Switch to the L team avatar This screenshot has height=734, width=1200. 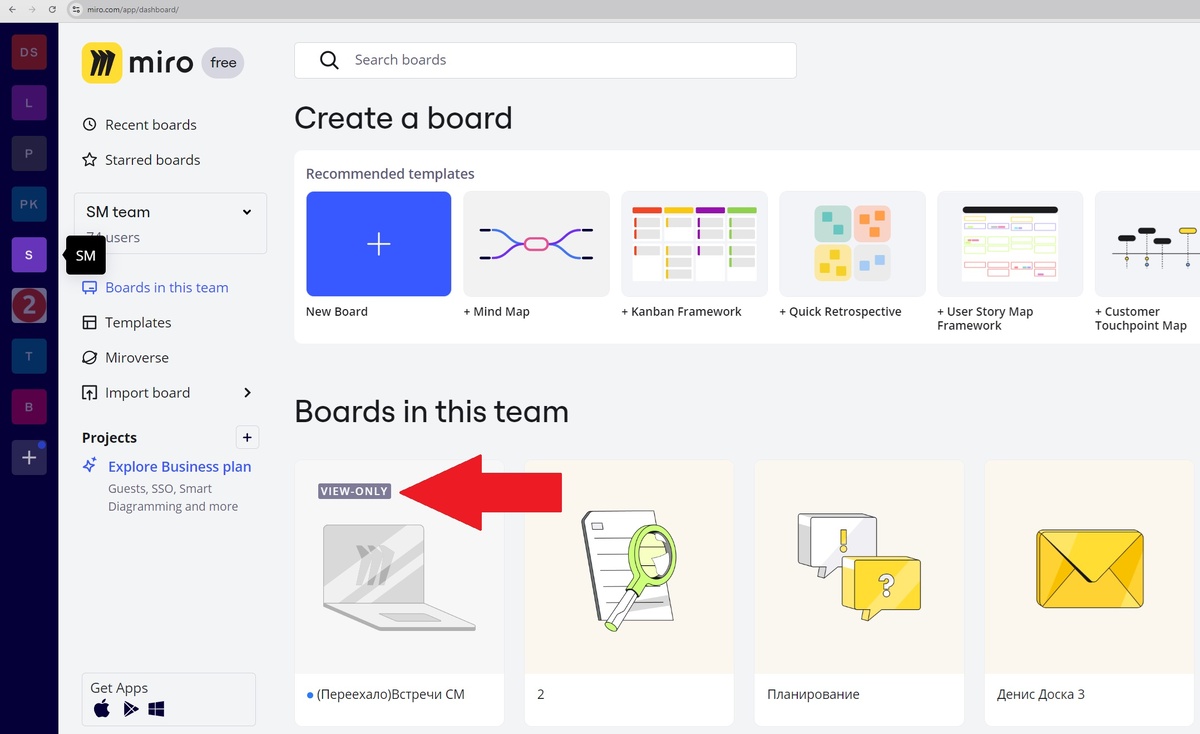(x=29, y=103)
